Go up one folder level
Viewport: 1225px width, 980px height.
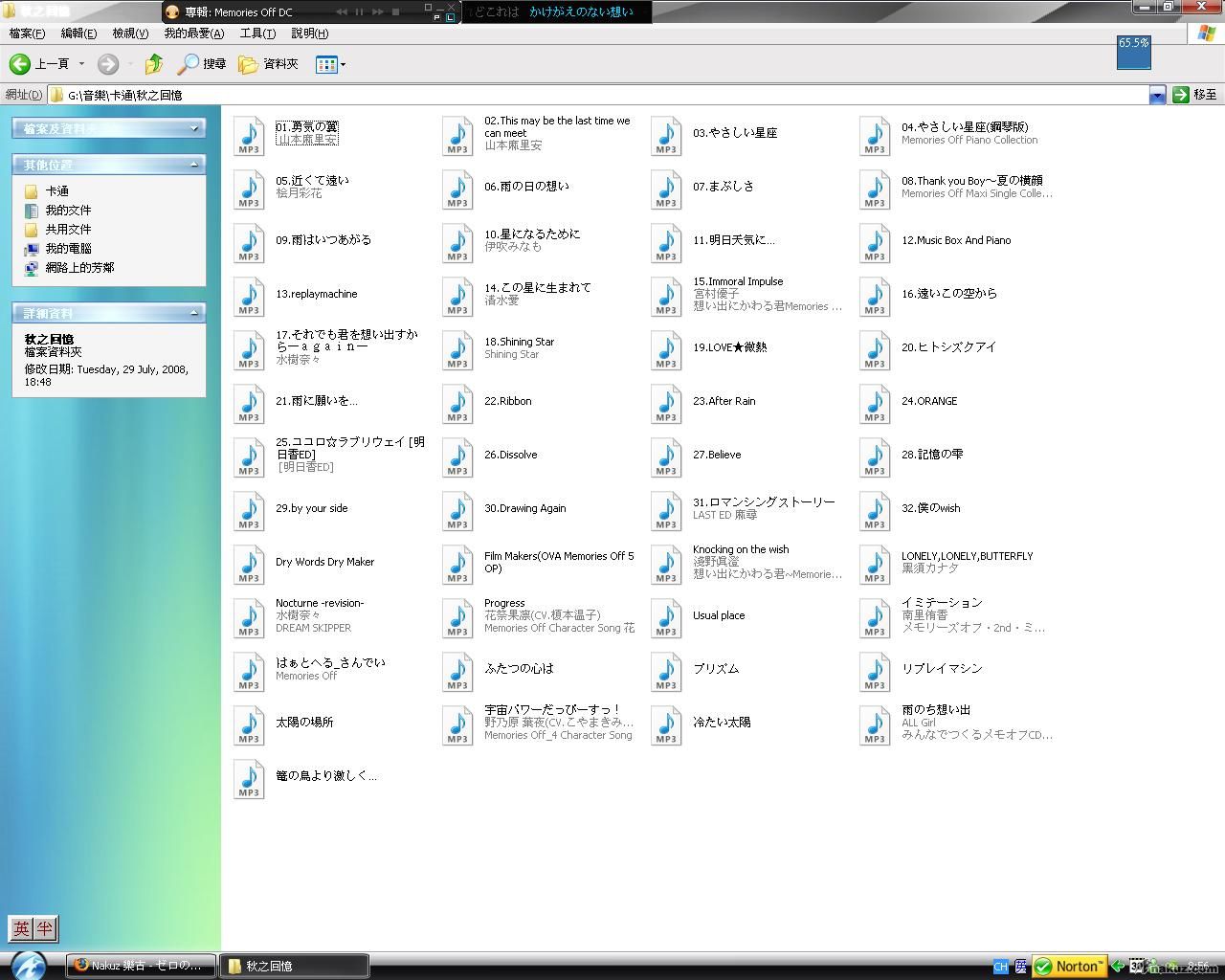tap(154, 64)
